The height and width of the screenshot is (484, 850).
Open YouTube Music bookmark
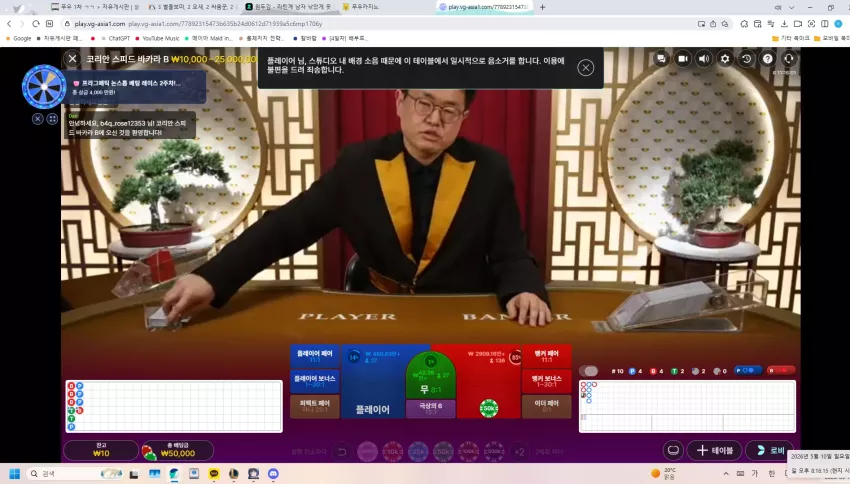click(x=157, y=38)
